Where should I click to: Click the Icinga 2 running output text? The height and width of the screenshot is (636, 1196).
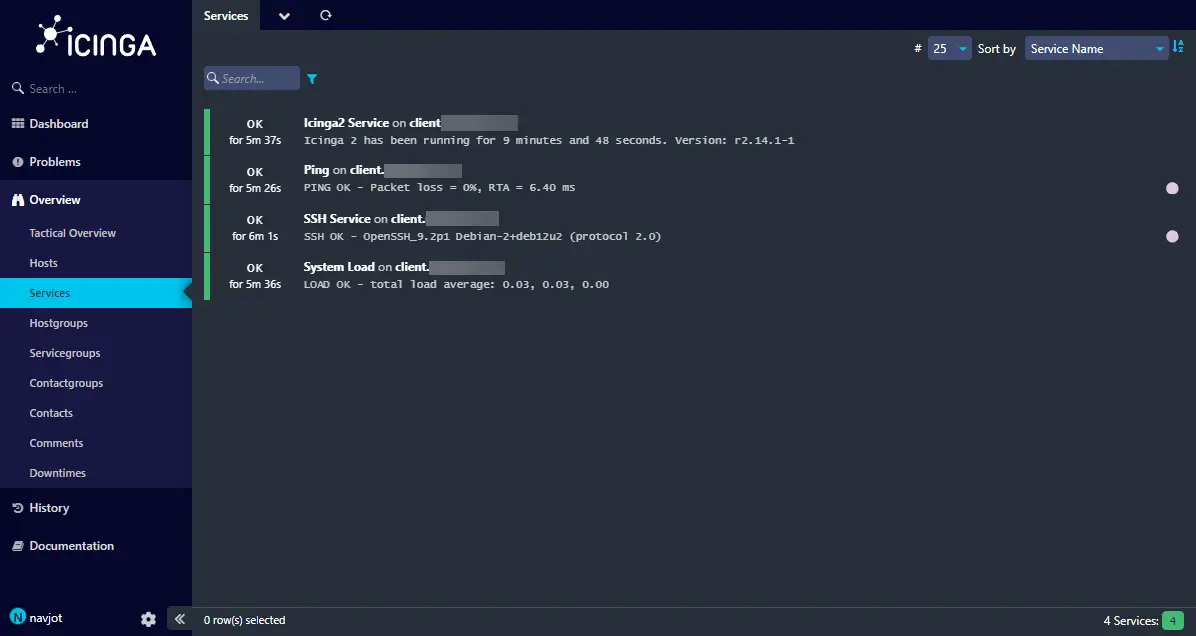coord(549,140)
